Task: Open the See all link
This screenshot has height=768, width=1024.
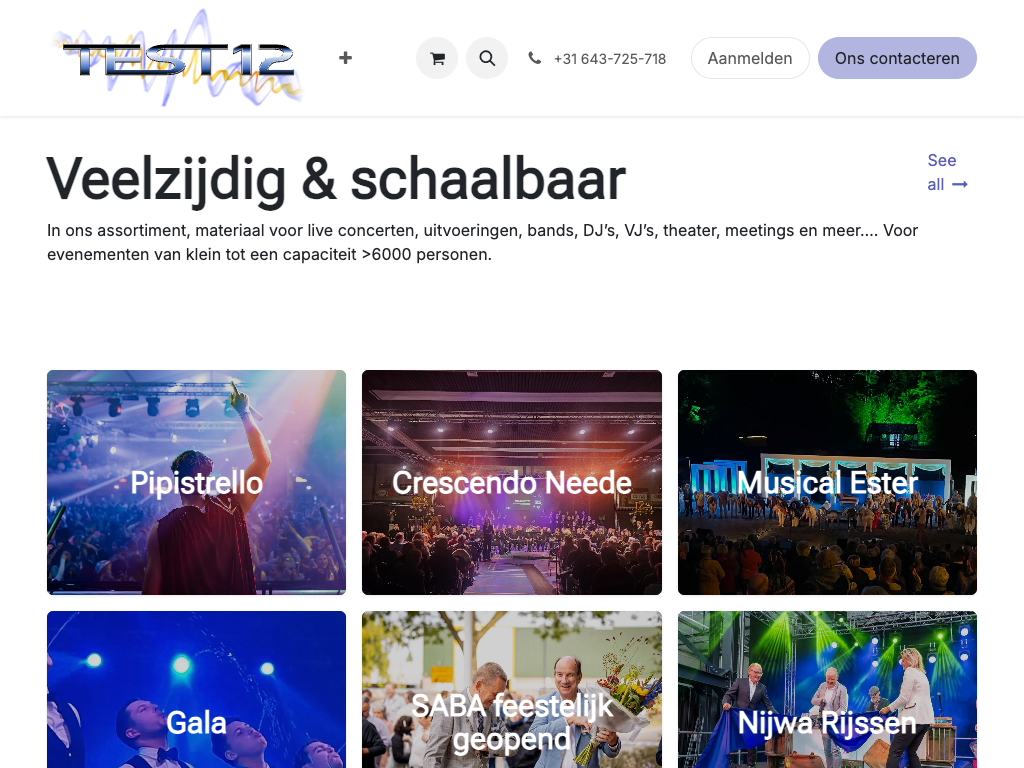Action: [x=947, y=172]
